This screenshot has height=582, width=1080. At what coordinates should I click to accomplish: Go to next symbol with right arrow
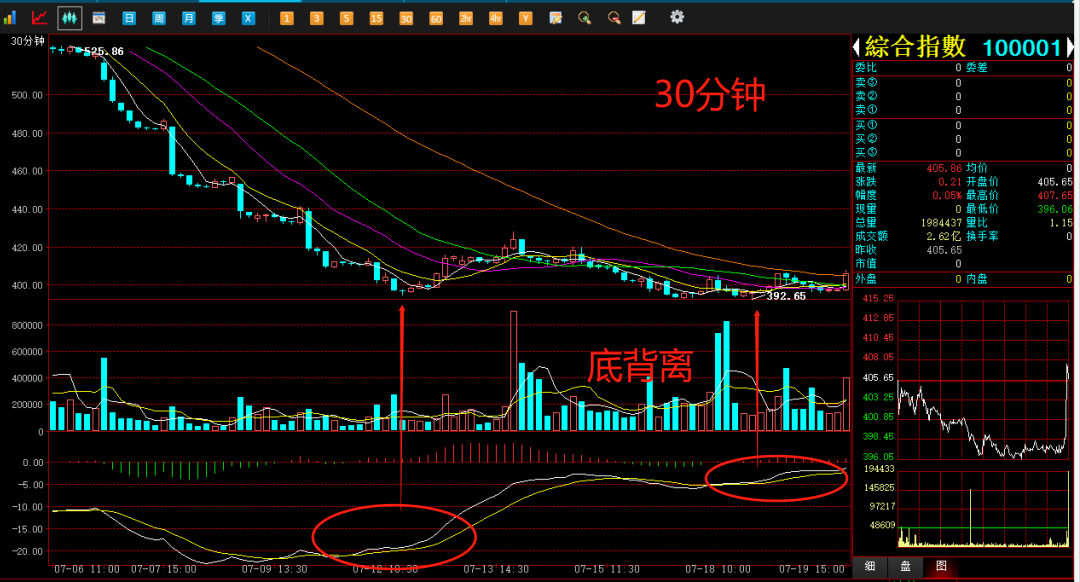tap(1070, 48)
